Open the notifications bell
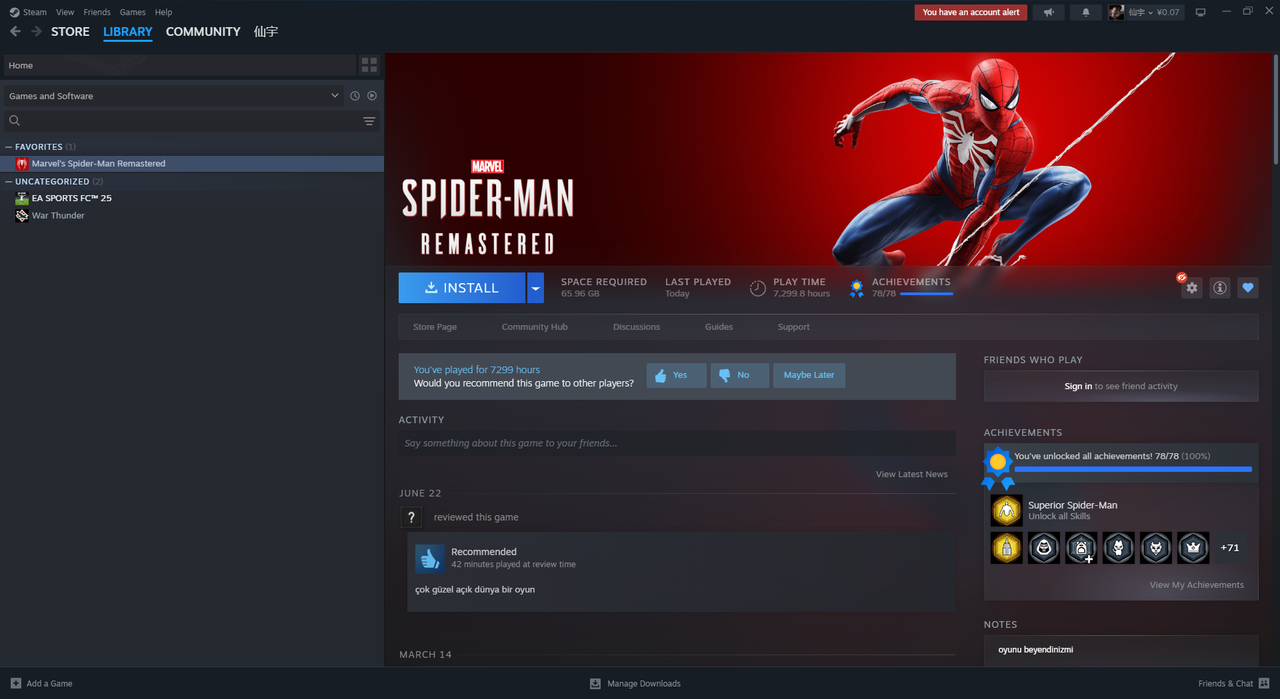The image size is (1280, 699). coord(1086,12)
